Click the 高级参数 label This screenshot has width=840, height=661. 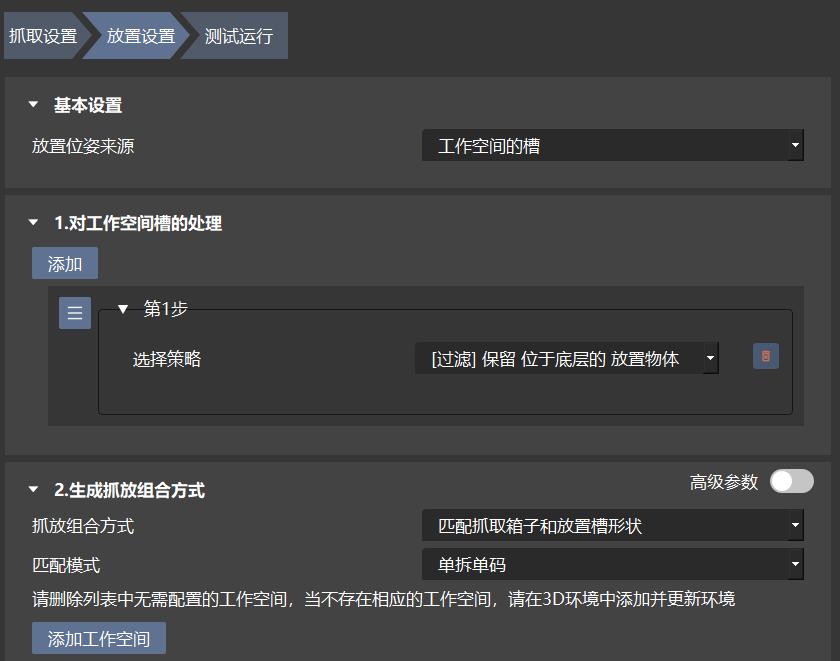click(724, 482)
